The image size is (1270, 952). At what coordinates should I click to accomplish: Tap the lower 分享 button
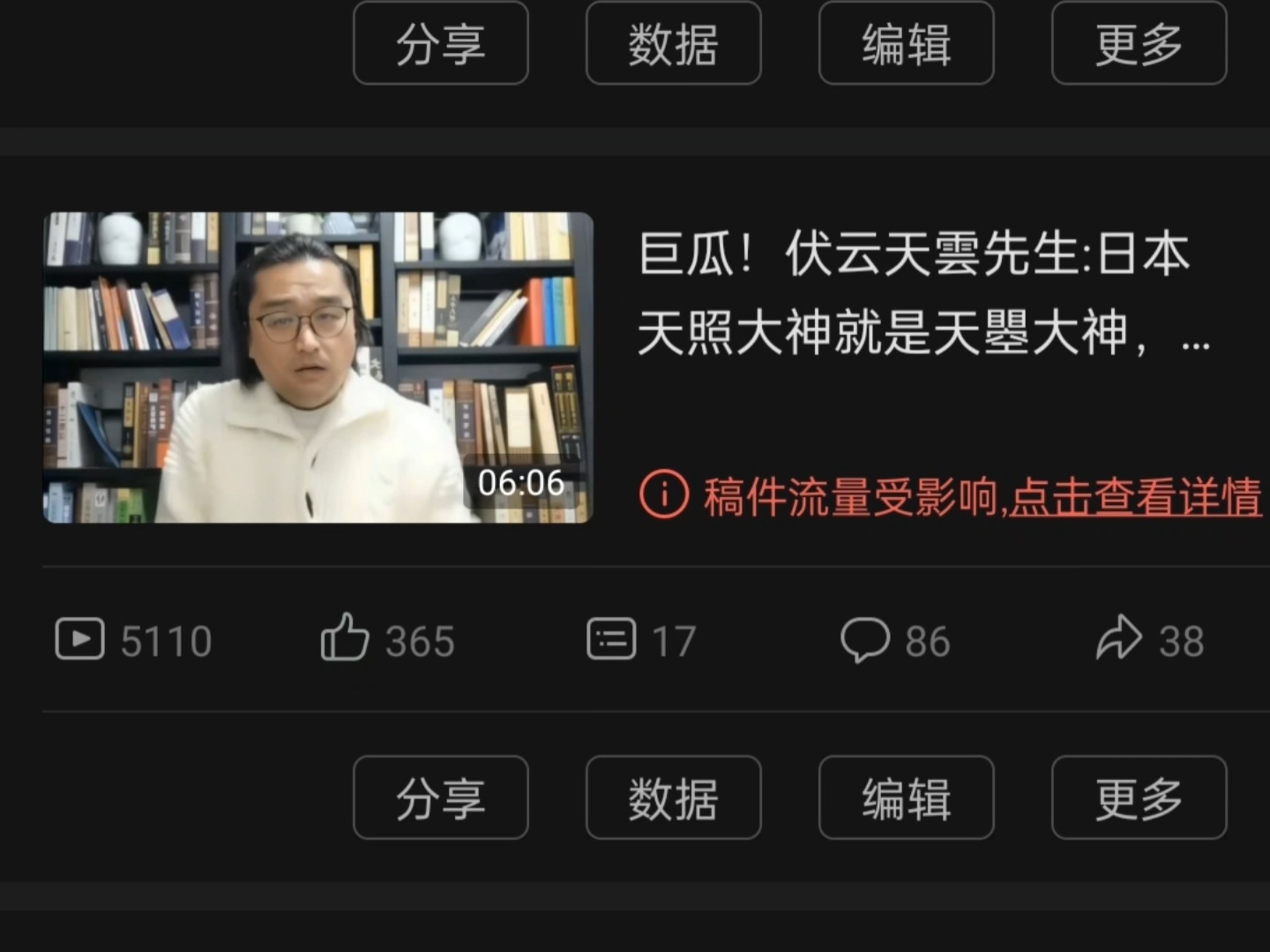(441, 797)
